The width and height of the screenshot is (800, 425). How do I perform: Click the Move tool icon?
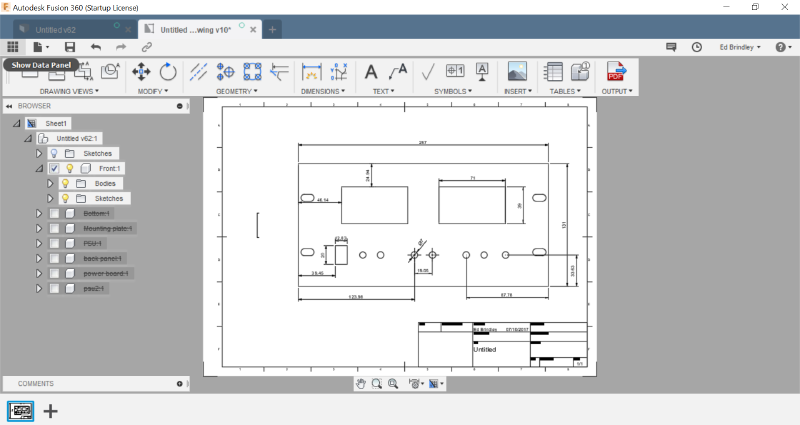point(141,71)
